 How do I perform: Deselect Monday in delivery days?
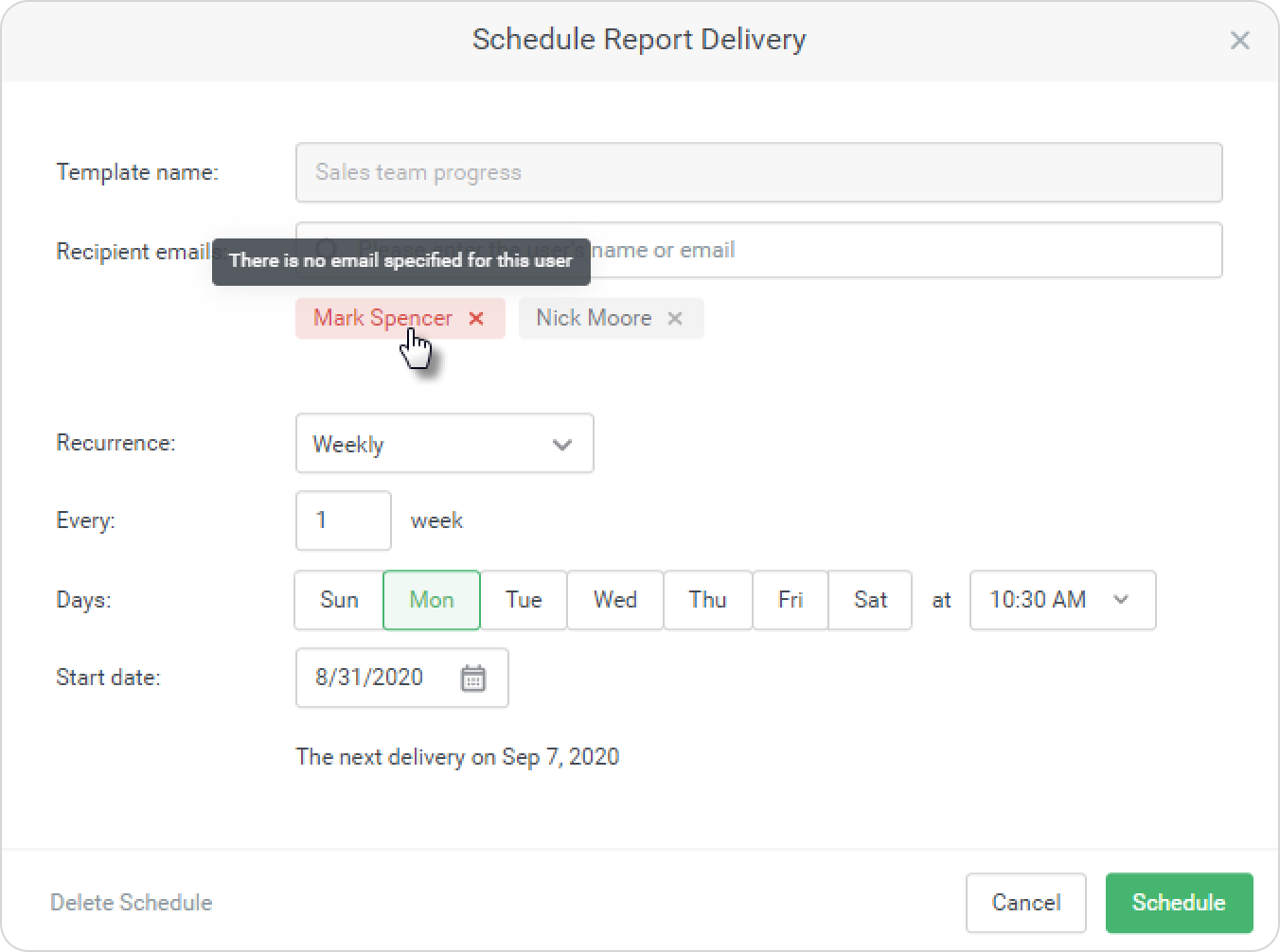point(432,600)
